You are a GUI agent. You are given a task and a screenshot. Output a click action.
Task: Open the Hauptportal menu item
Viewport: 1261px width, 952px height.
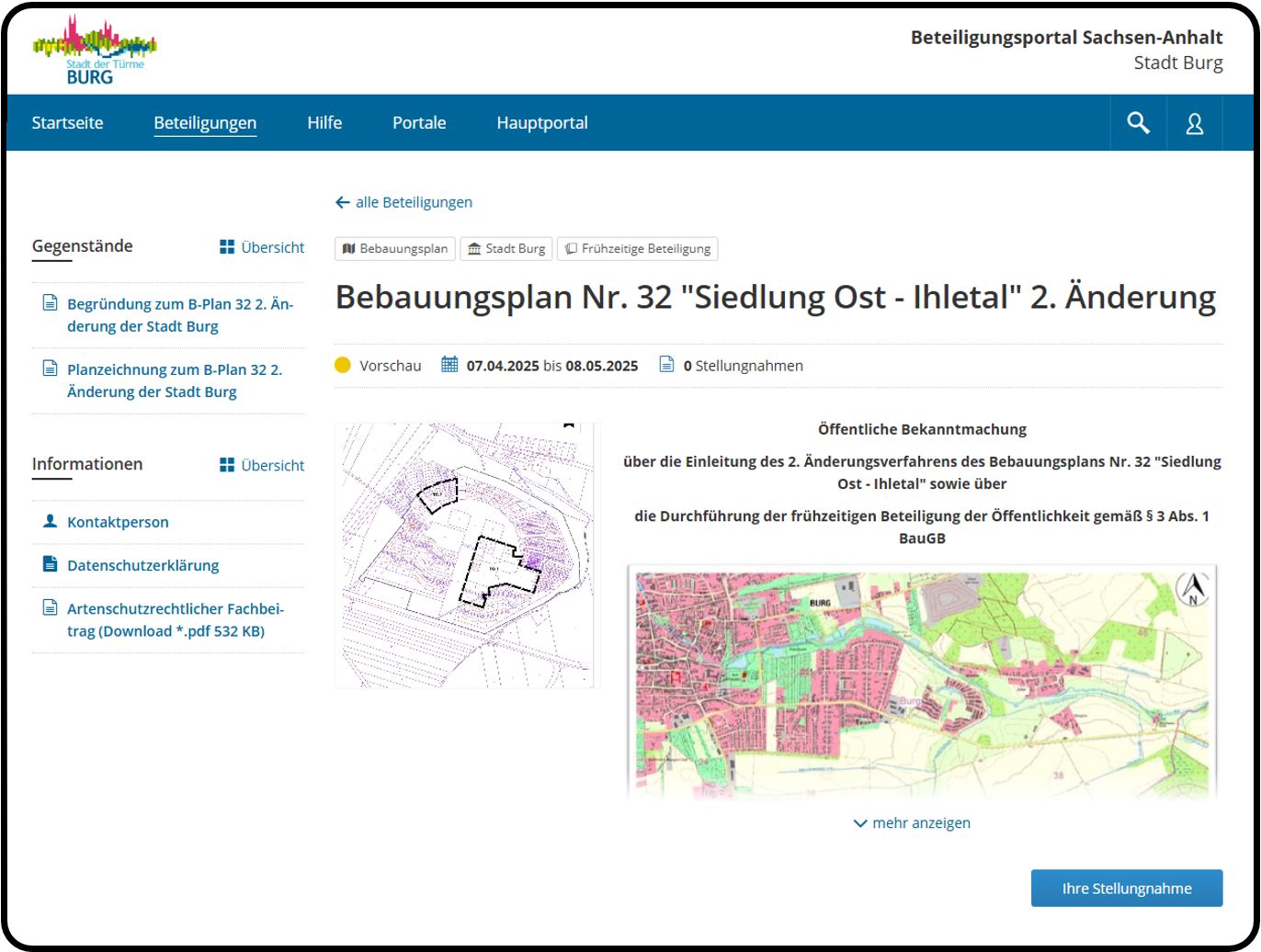pyautogui.click(x=542, y=122)
